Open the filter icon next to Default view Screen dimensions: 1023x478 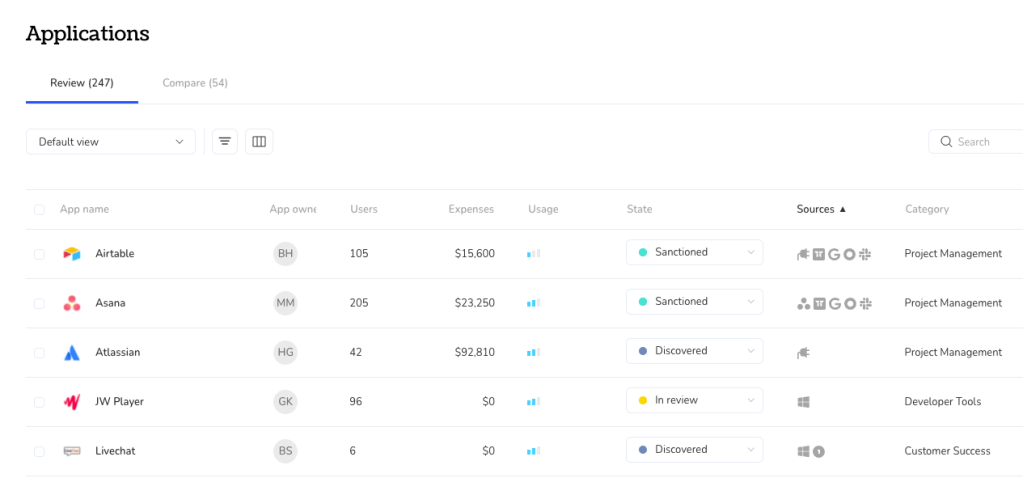[x=225, y=142]
